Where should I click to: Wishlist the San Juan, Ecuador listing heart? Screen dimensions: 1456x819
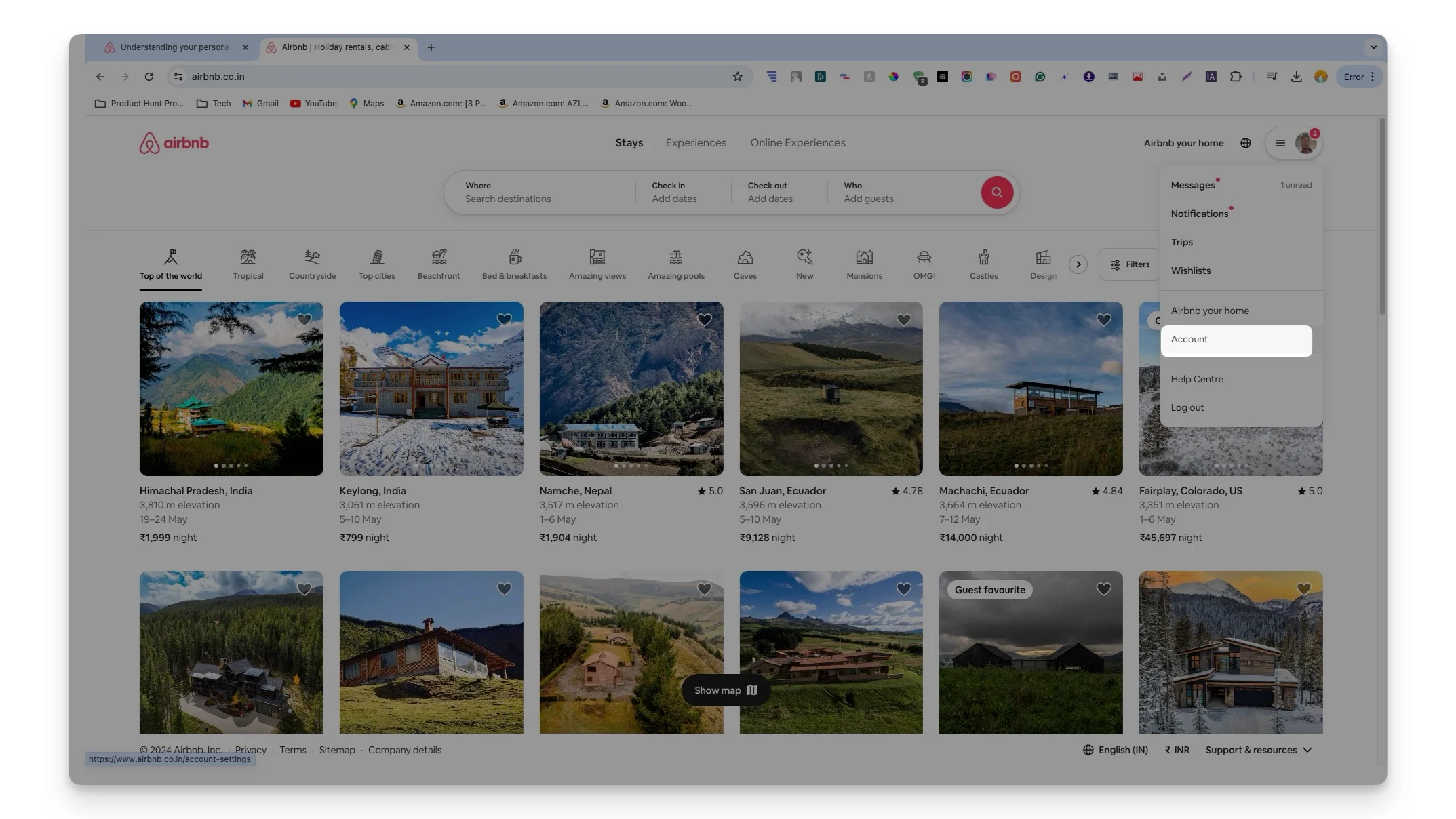(x=903, y=319)
